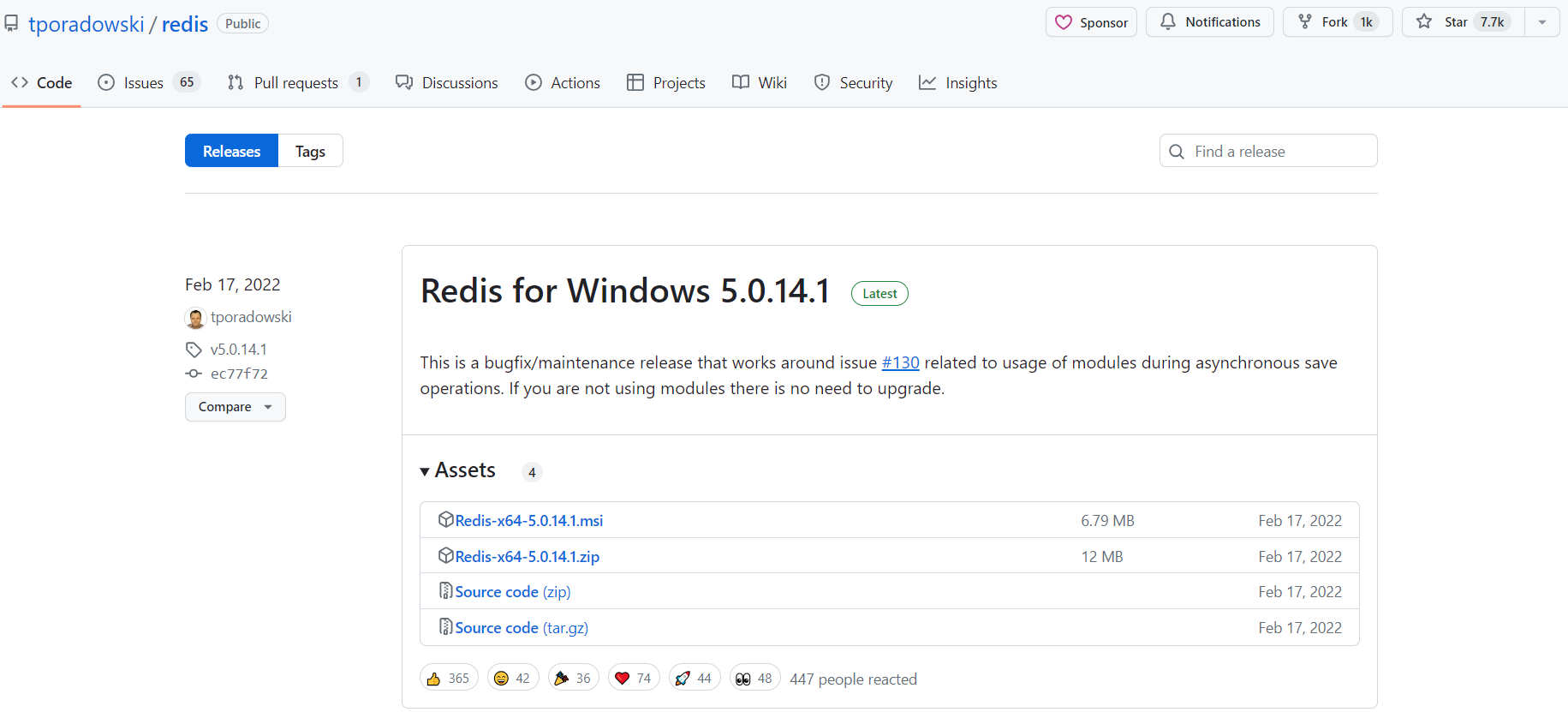
Task: Download Redis-x64-5.0.14.1.msi
Action: tap(529, 520)
